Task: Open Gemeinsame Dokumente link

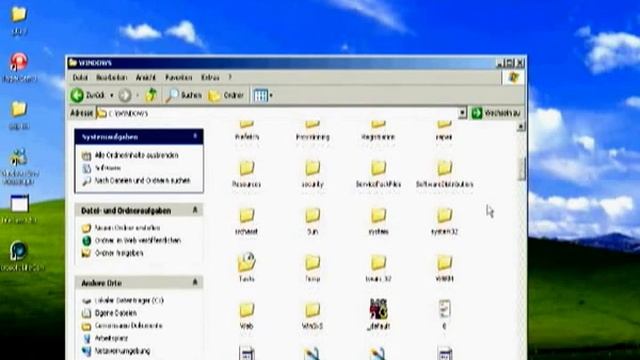Action: coord(129,326)
